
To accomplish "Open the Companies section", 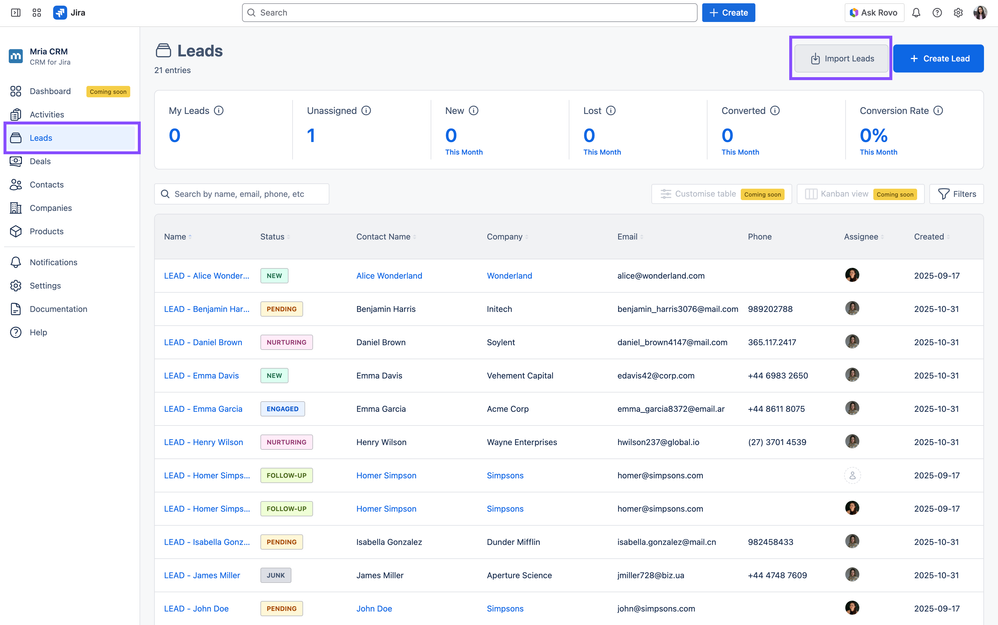I will [x=48, y=208].
